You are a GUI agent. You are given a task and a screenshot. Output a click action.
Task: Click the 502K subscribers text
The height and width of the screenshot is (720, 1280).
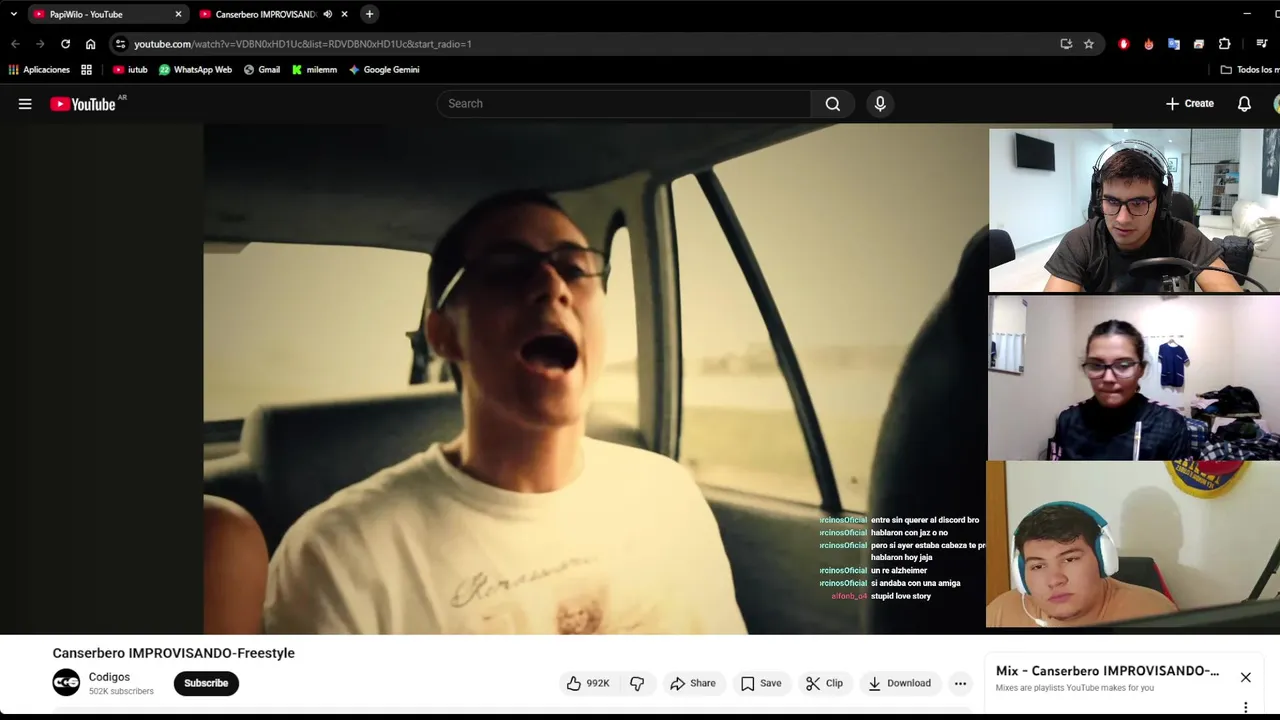tap(121, 691)
